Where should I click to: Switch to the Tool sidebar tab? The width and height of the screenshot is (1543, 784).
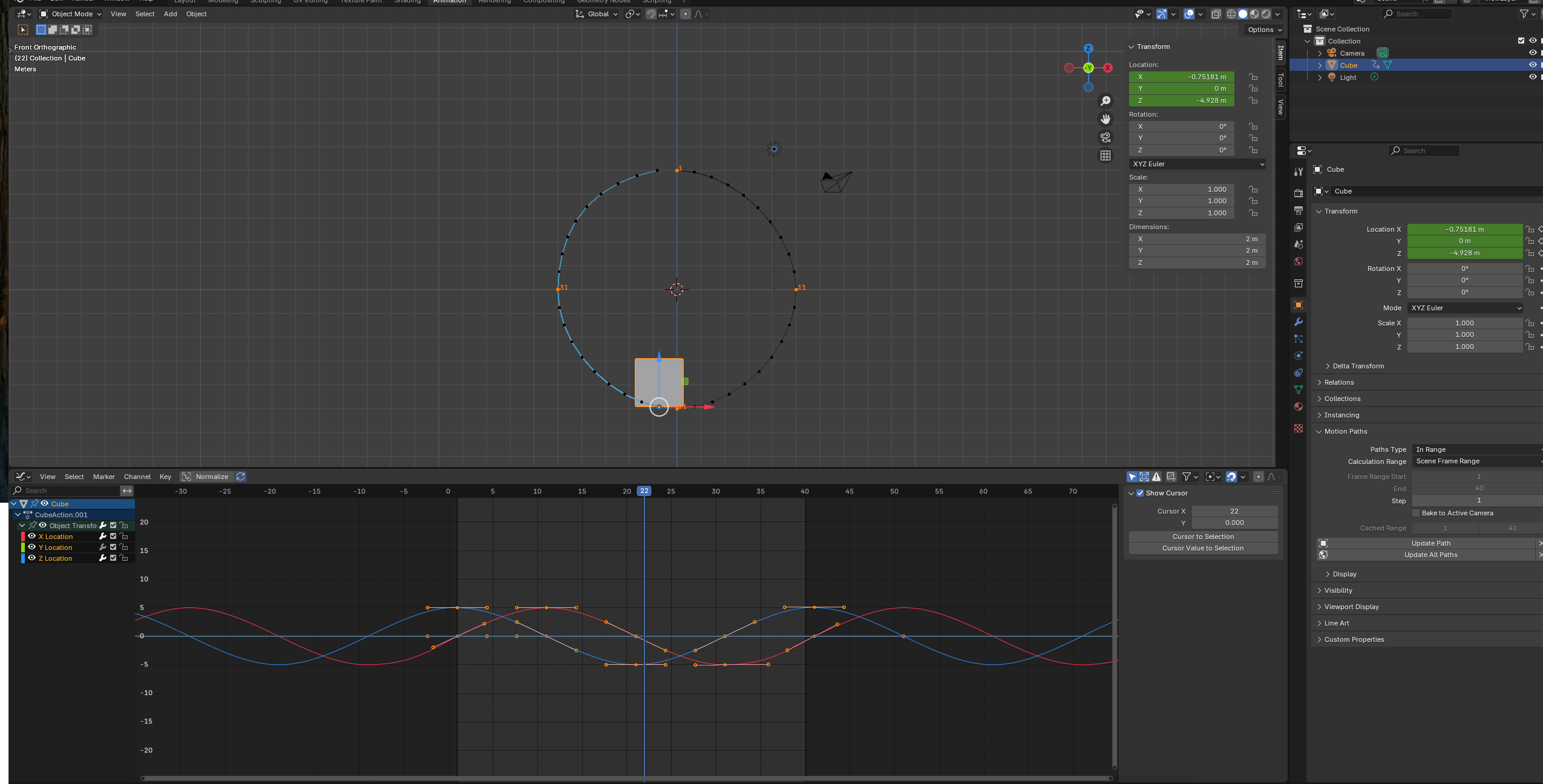coord(1280,79)
